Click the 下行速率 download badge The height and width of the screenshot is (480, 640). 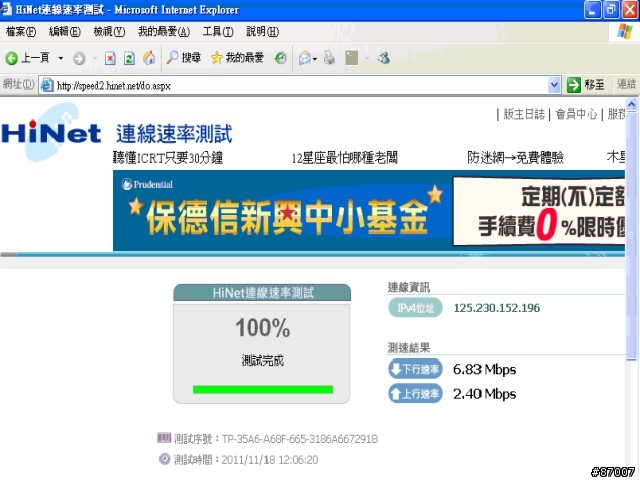415,369
